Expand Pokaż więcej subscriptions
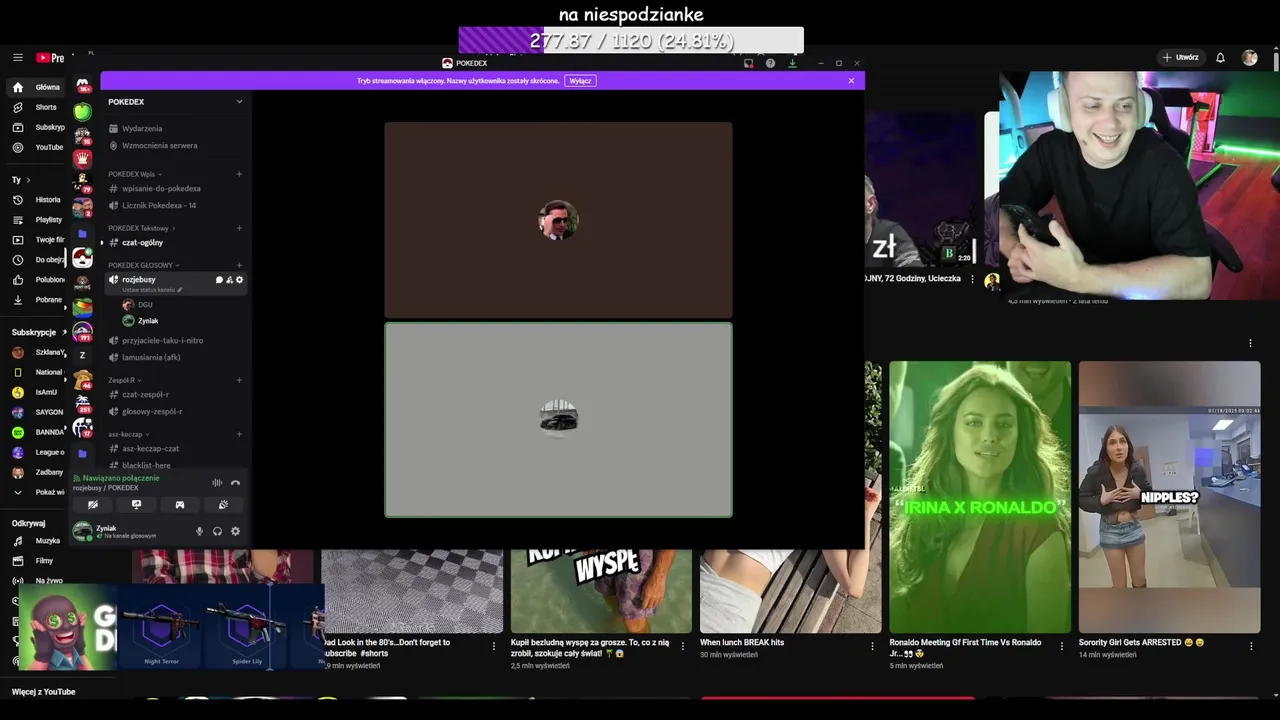Screen dimensions: 1280x720 37,492
